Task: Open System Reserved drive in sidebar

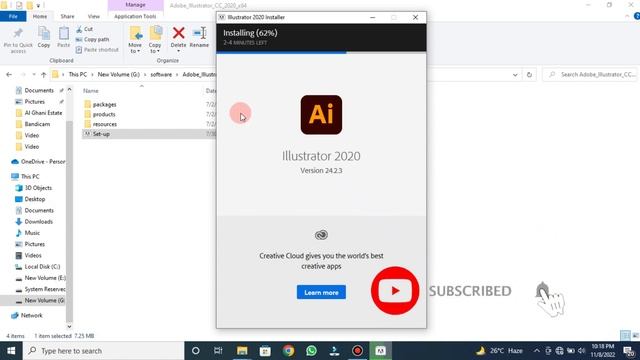Action: (44, 289)
